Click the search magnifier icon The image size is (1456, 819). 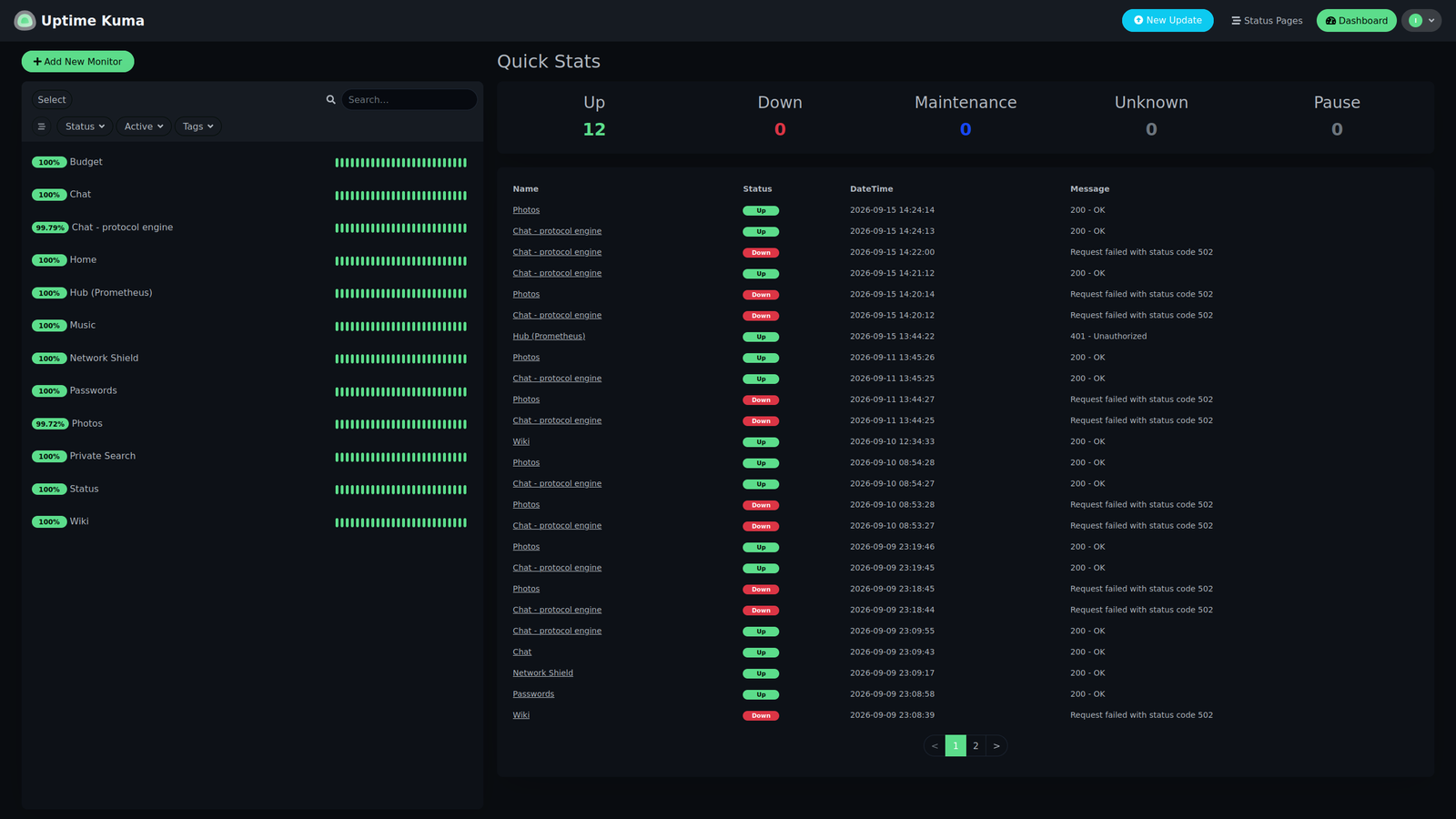pos(331,100)
